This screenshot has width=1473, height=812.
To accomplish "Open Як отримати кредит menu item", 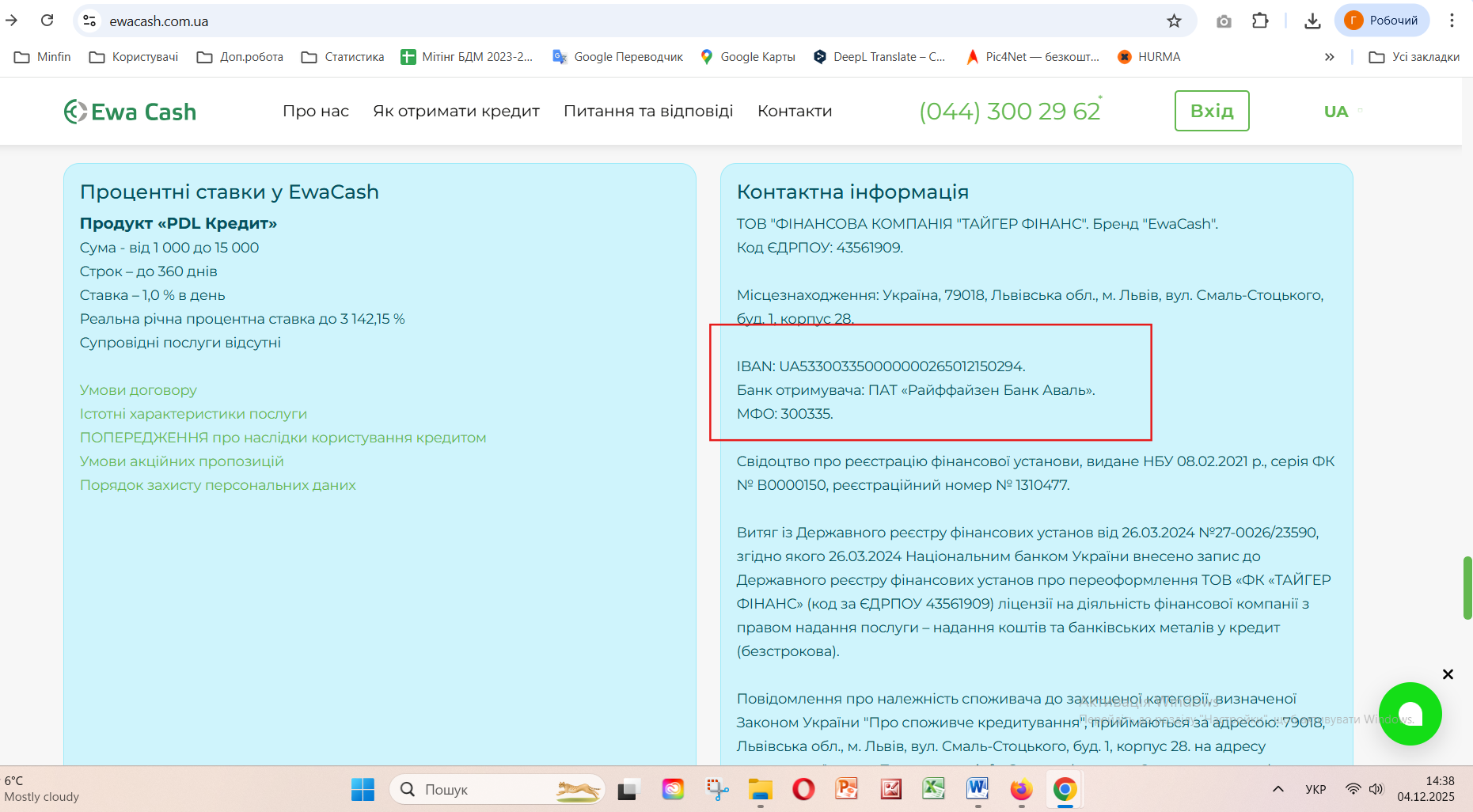I will coord(456,112).
